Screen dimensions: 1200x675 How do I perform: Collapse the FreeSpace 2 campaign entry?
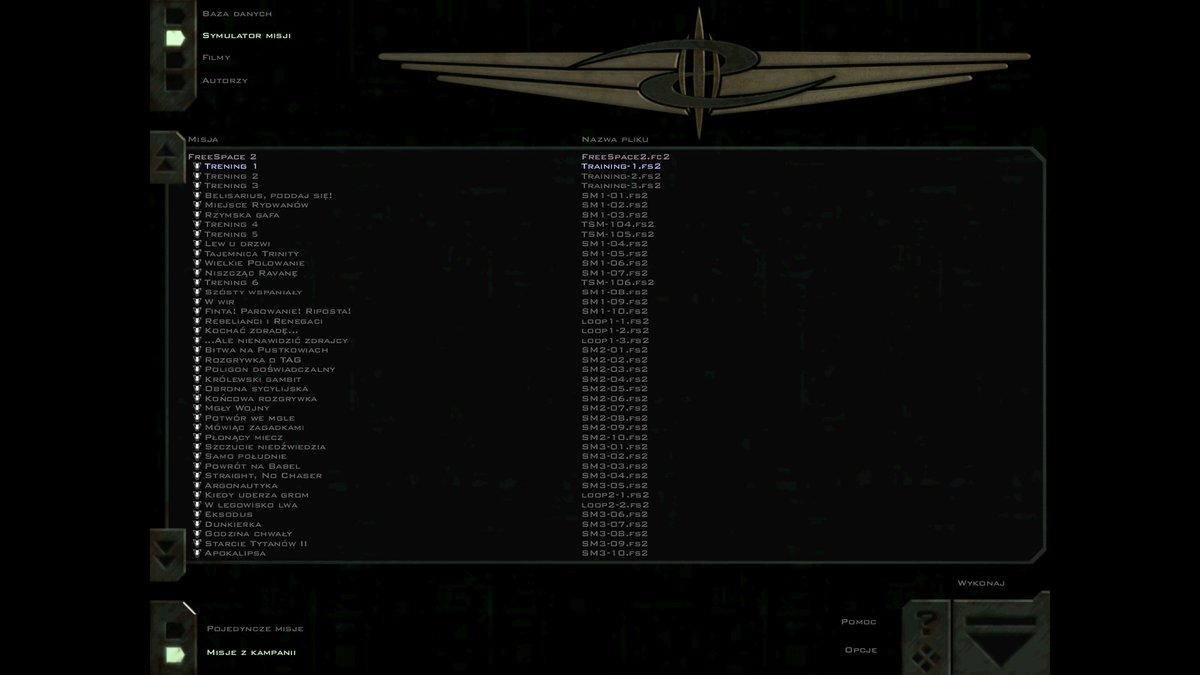(x=220, y=156)
